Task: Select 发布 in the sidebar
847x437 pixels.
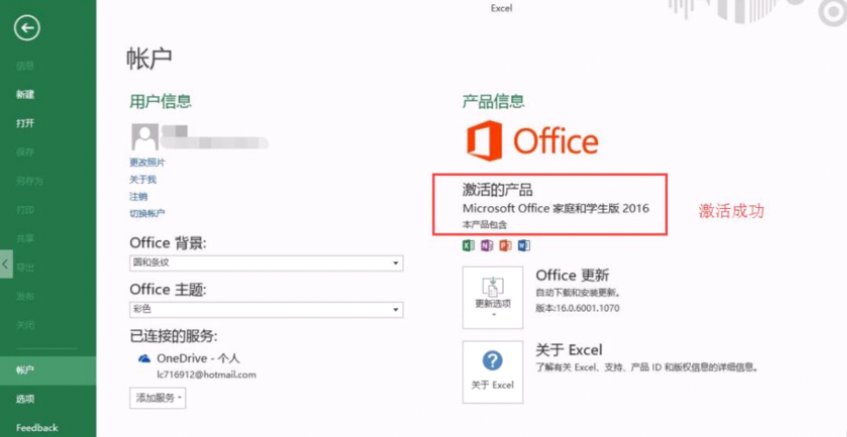Action: click(25, 296)
